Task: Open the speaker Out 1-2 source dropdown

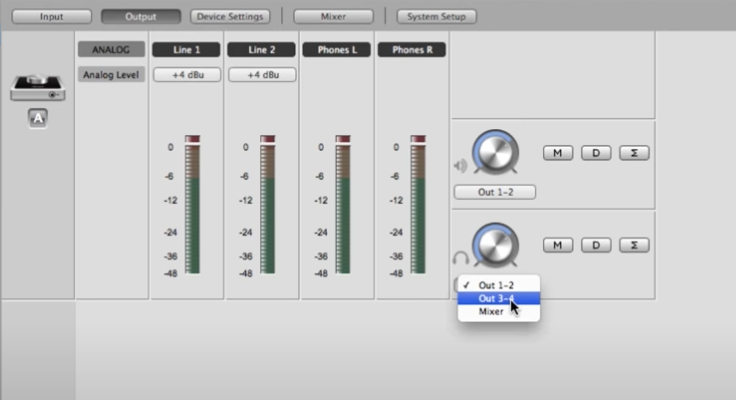Action: [495, 192]
